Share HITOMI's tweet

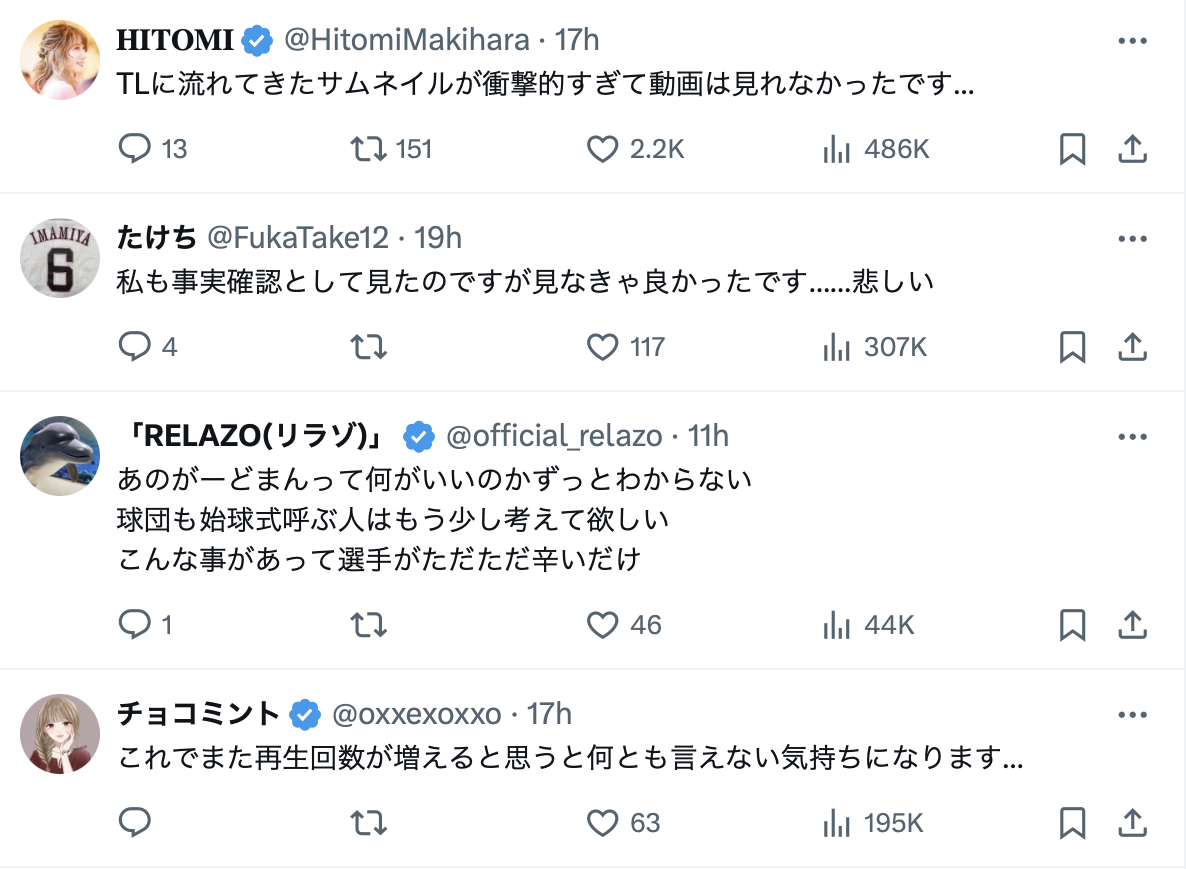pos(1131,150)
